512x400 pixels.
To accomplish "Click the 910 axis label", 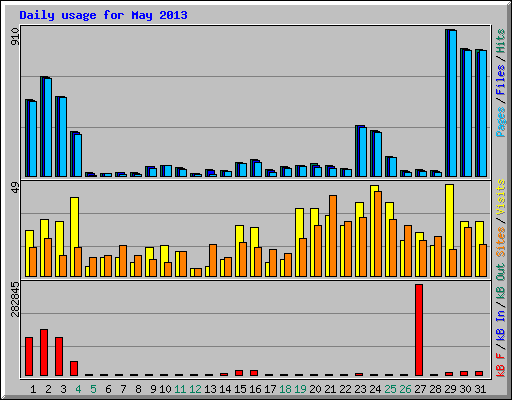I will click(x=15, y=37).
